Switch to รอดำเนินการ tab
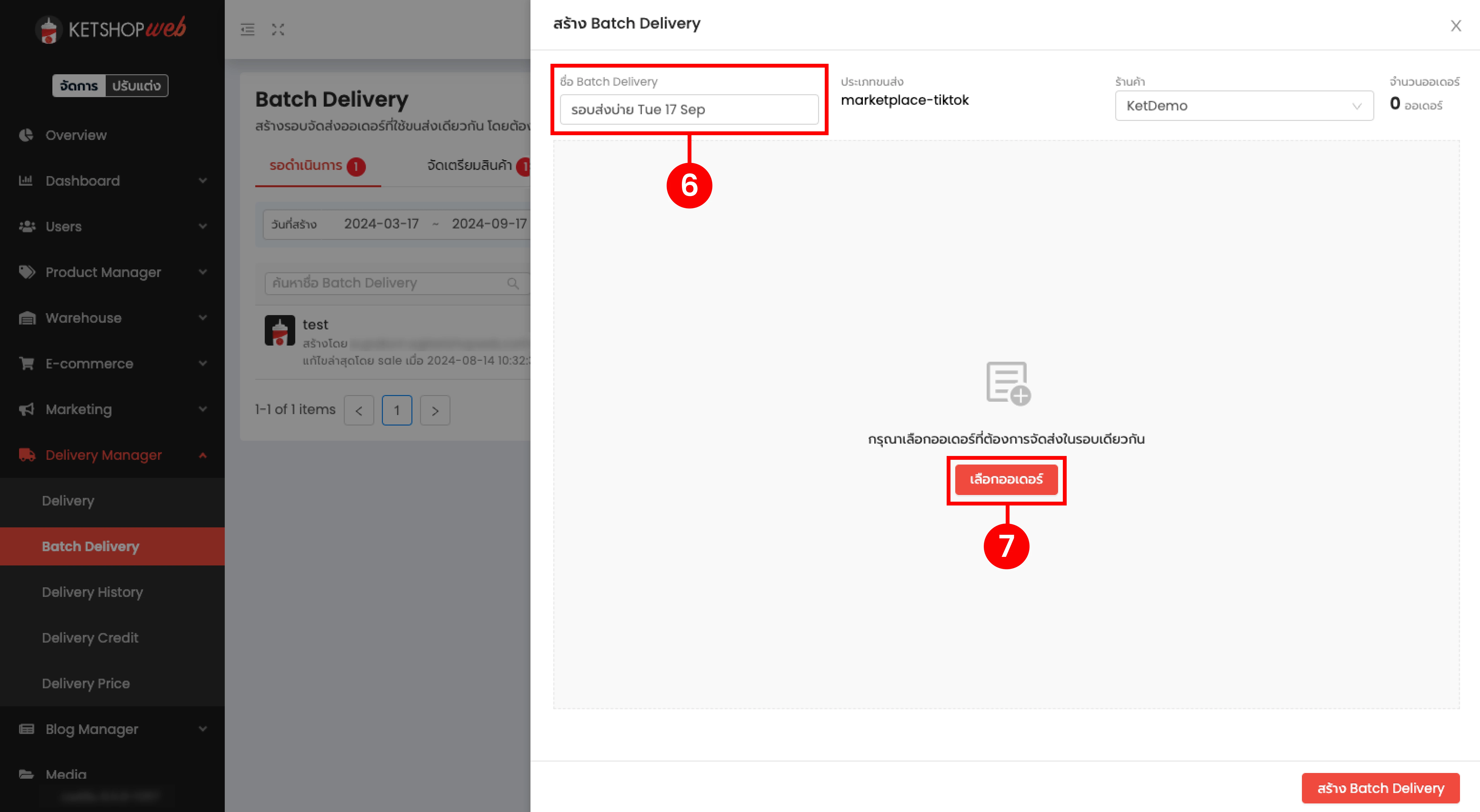The width and height of the screenshot is (1480, 812). coord(318,166)
